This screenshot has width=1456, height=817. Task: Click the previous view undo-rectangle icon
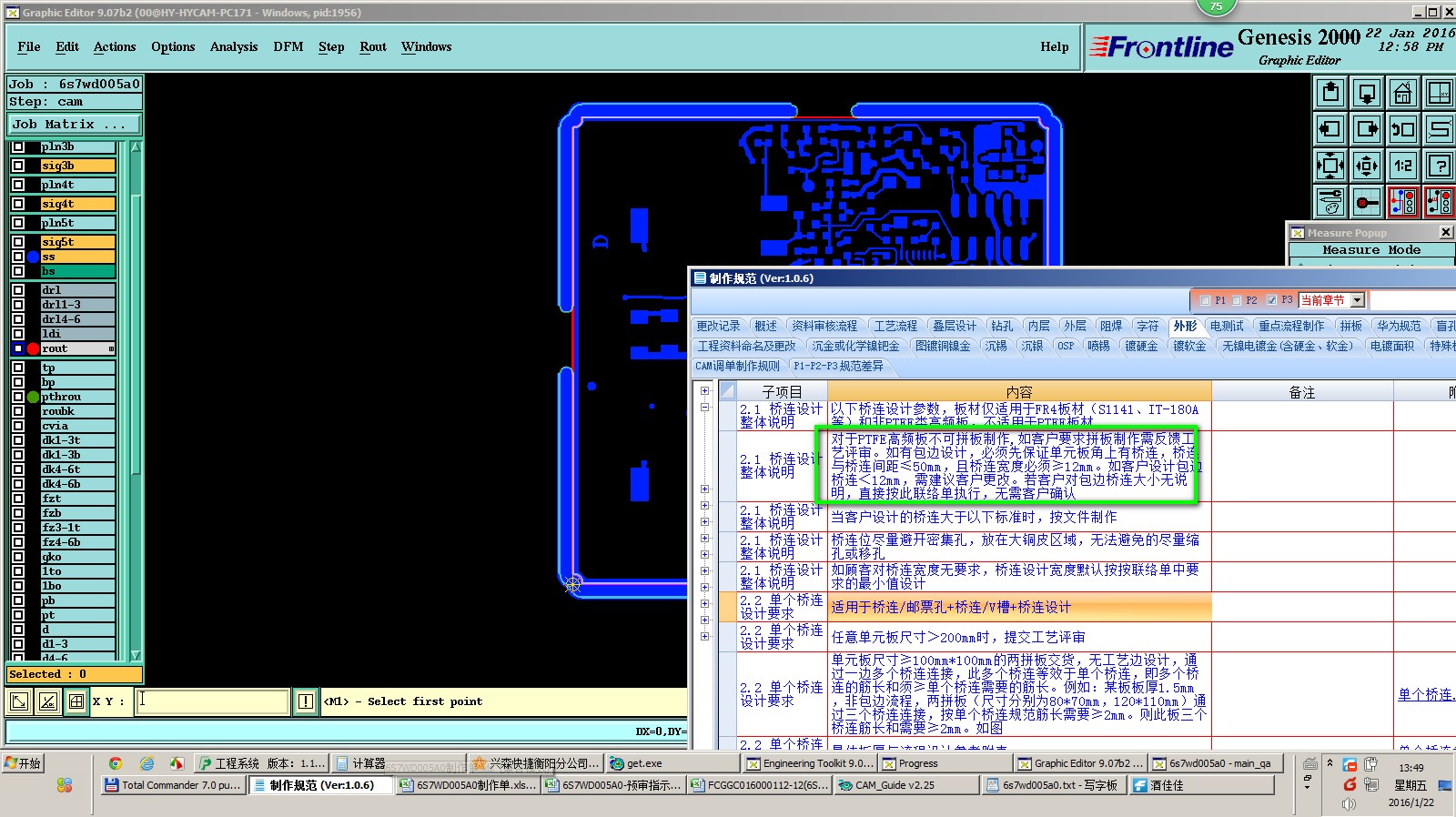(x=1403, y=129)
